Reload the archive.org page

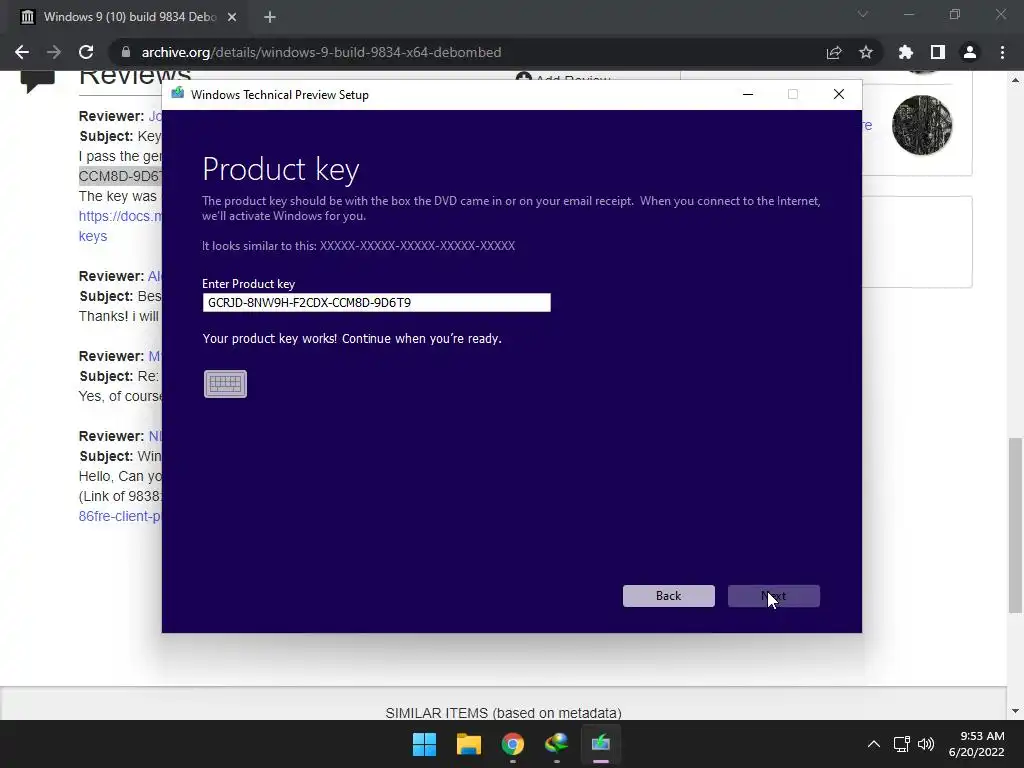pos(86,52)
